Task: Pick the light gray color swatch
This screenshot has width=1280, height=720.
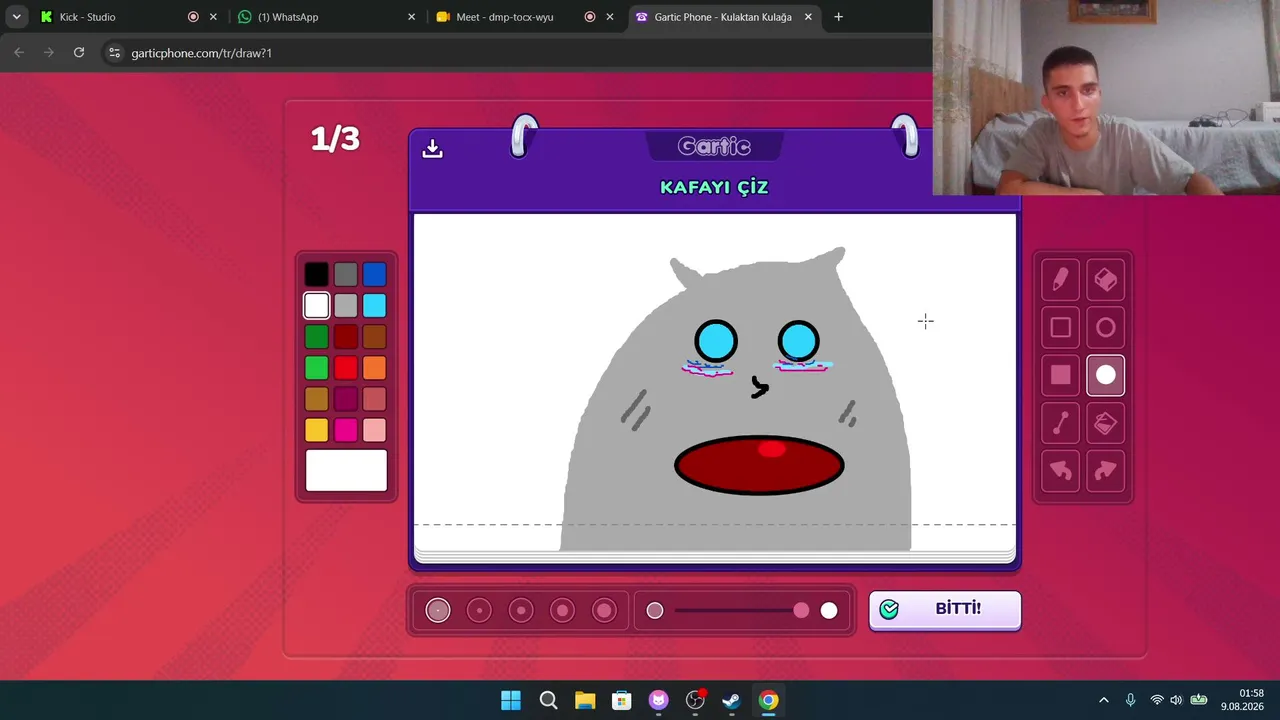Action: (346, 305)
